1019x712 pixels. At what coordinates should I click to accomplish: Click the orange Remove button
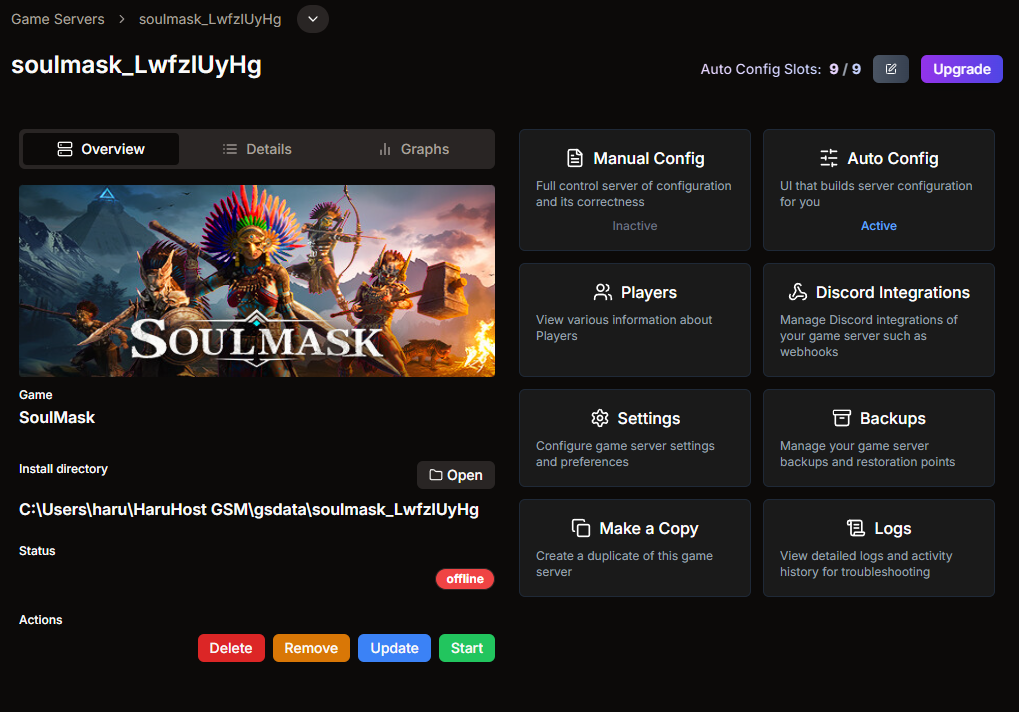coord(311,648)
